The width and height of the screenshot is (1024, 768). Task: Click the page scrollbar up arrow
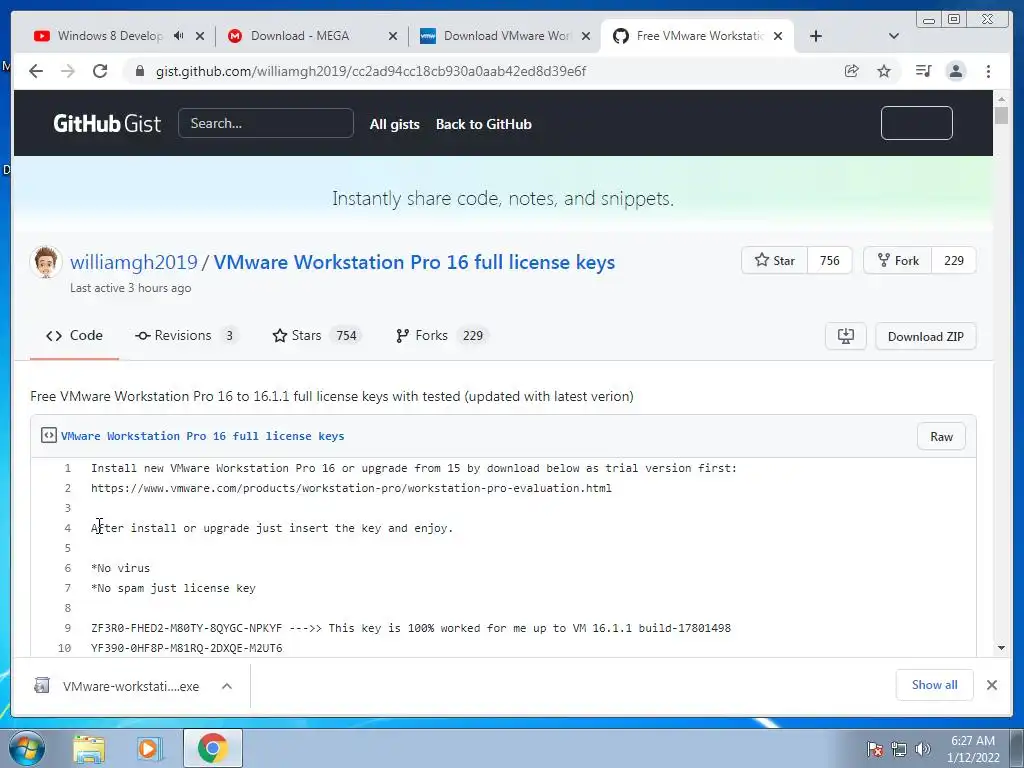[1001, 99]
